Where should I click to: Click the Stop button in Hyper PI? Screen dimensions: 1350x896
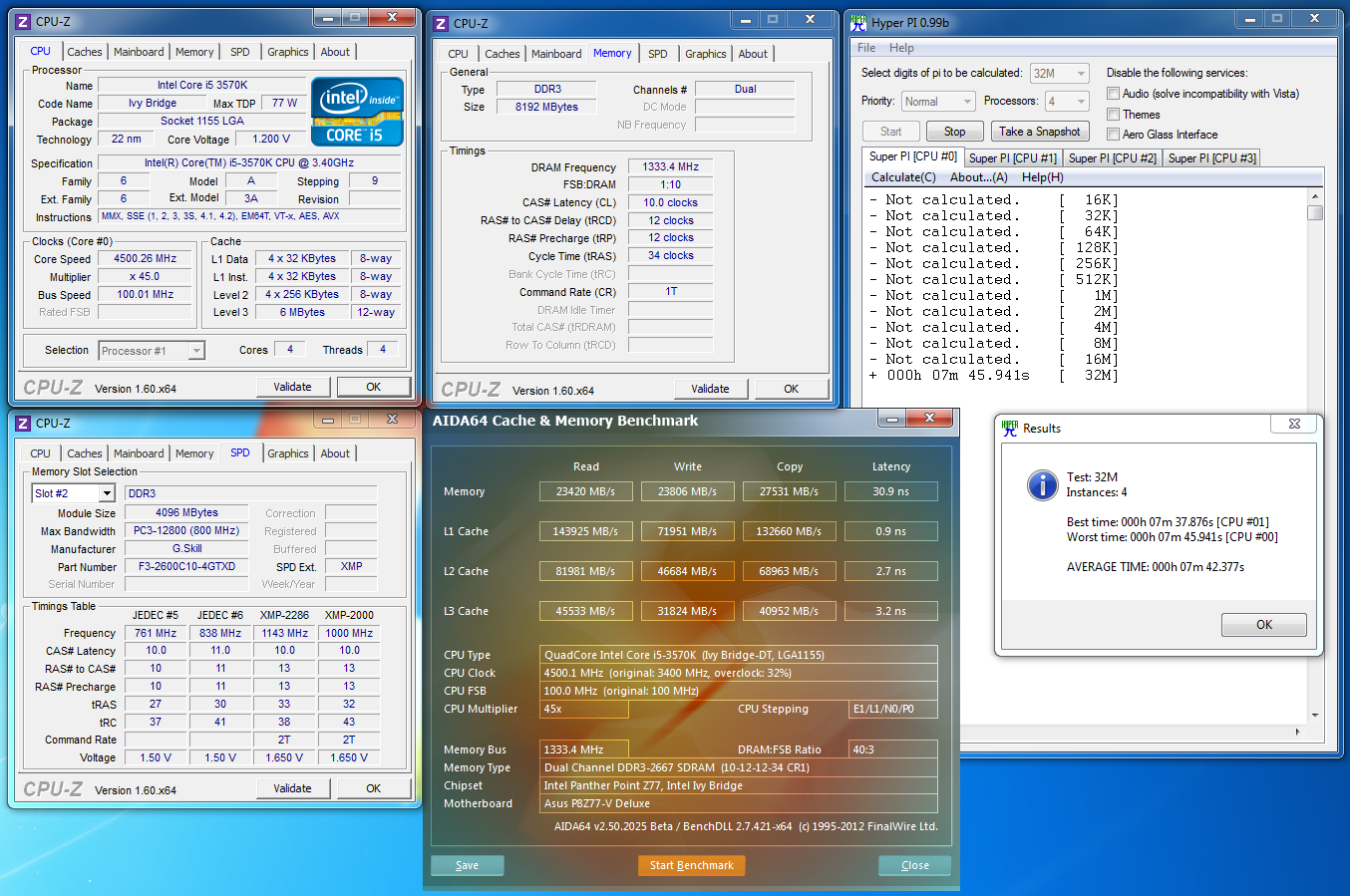pos(955,132)
